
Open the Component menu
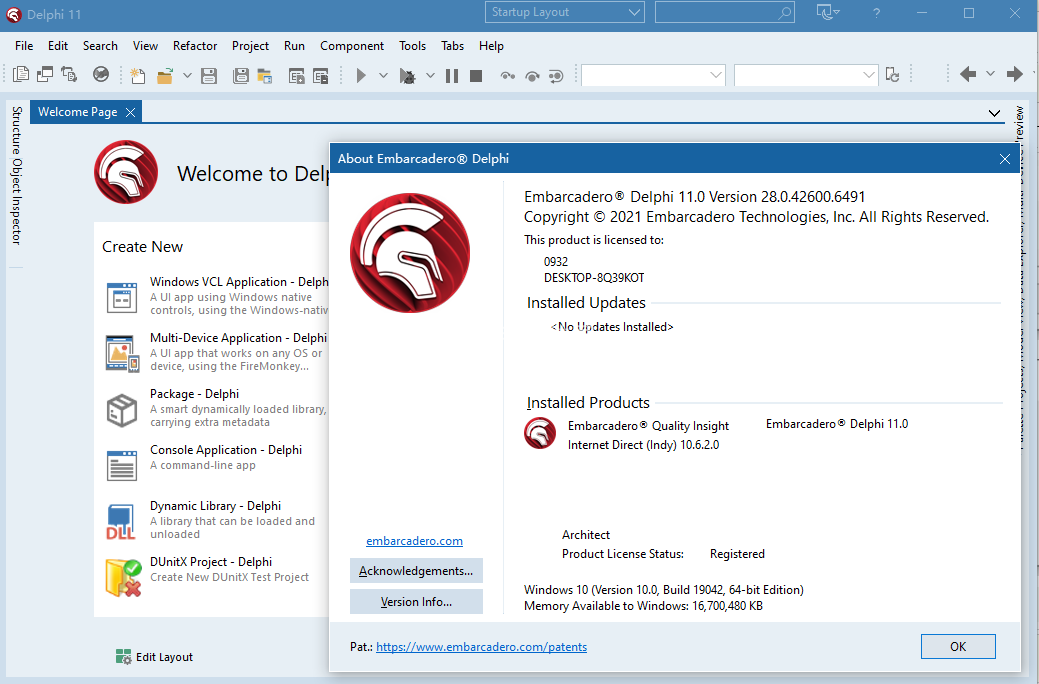tap(352, 46)
